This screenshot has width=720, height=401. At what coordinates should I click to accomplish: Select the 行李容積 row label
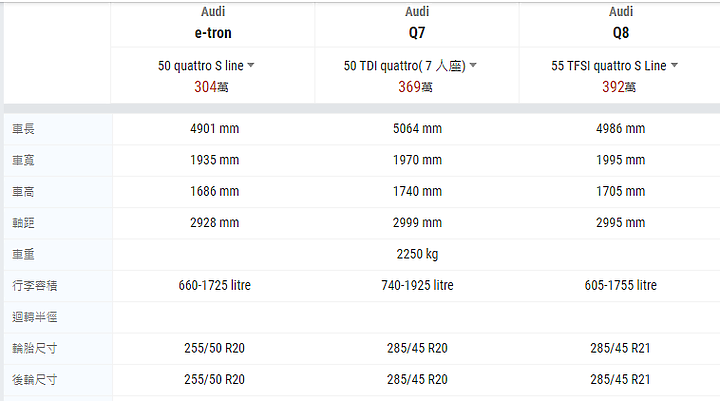click(x=34, y=286)
